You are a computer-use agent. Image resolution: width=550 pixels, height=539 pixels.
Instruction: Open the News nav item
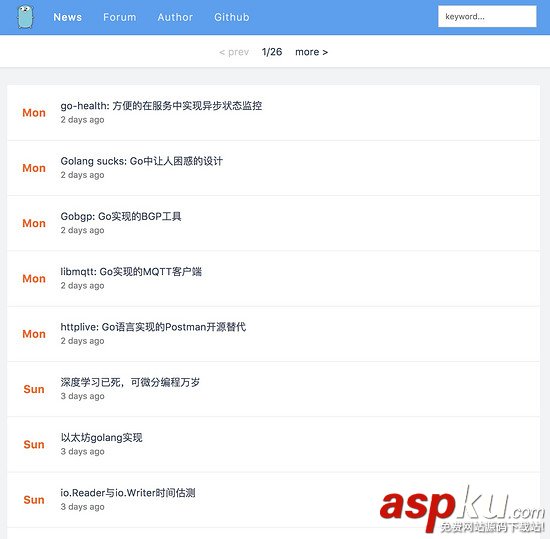pos(67,17)
